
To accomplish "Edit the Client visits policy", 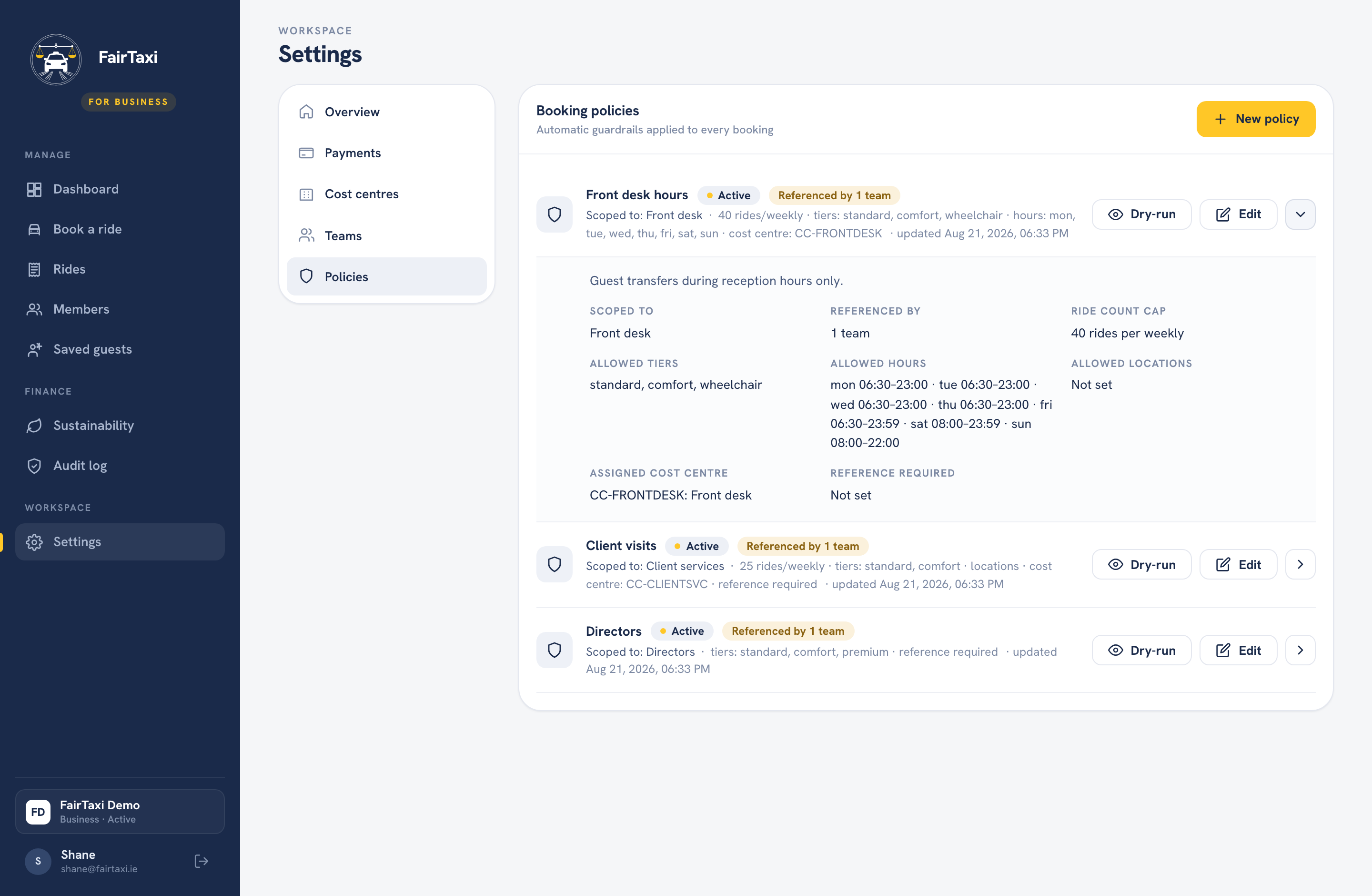I will tap(1238, 564).
